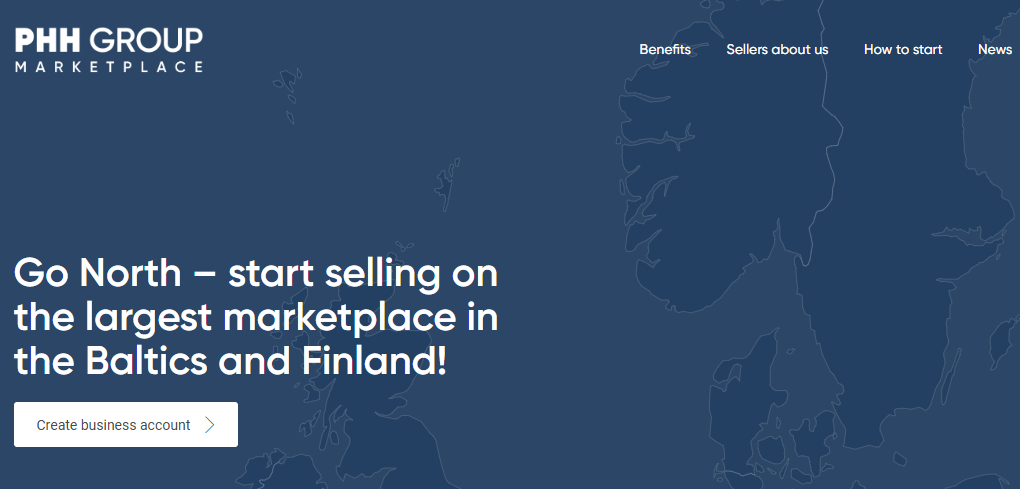Click the Shetland Islands outline on the map
This screenshot has width=1020, height=489.
click(448, 182)
